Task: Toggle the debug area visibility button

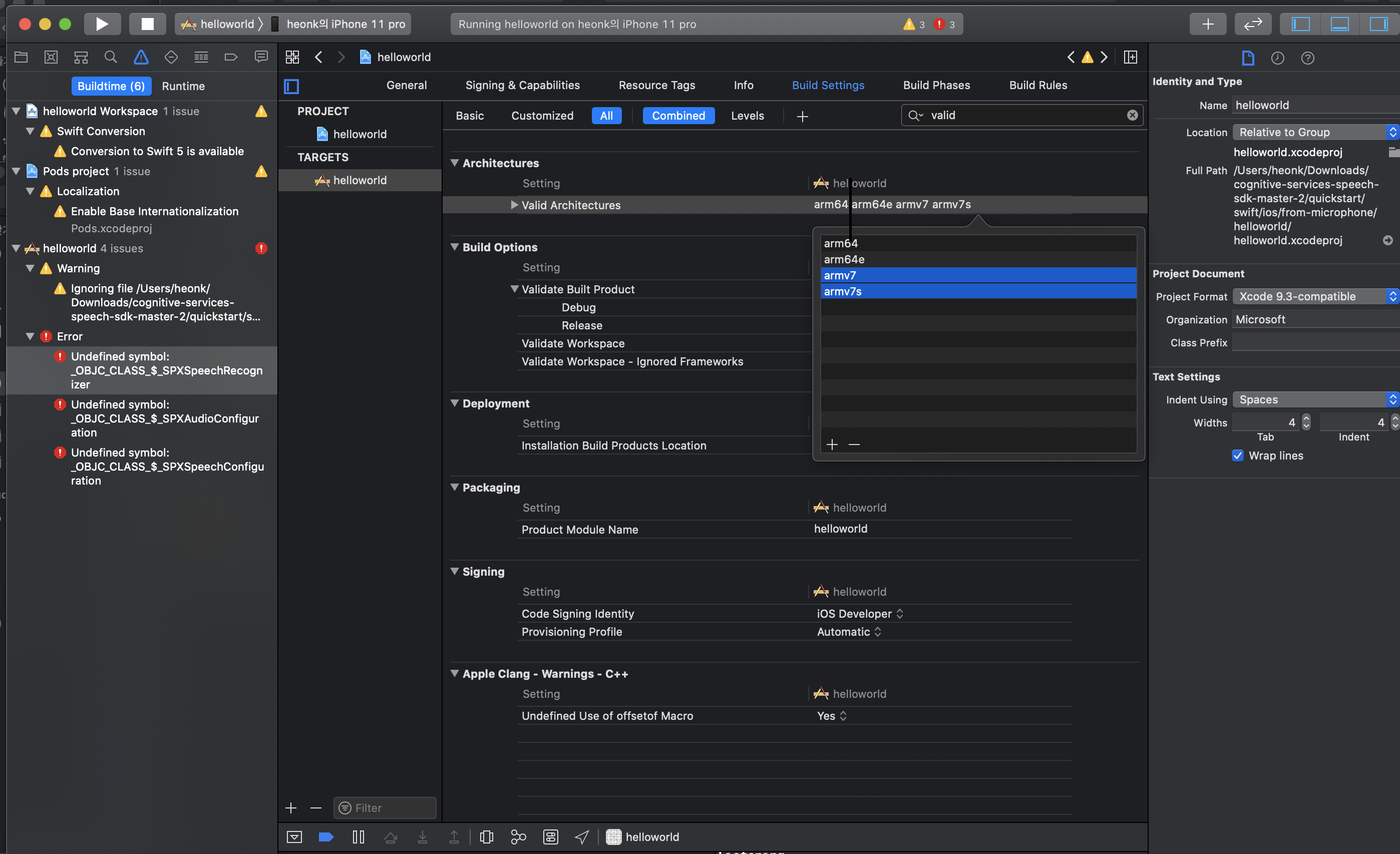Action: (1339, 24)
